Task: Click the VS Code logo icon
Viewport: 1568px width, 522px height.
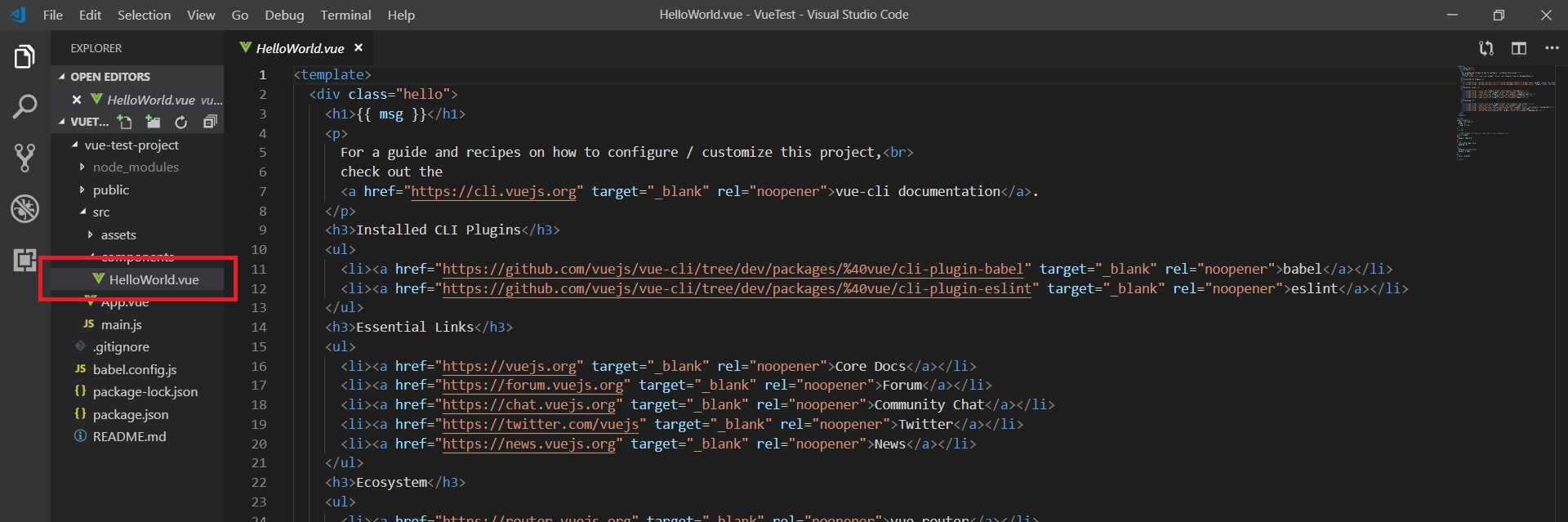Action: tap(17, 15)
